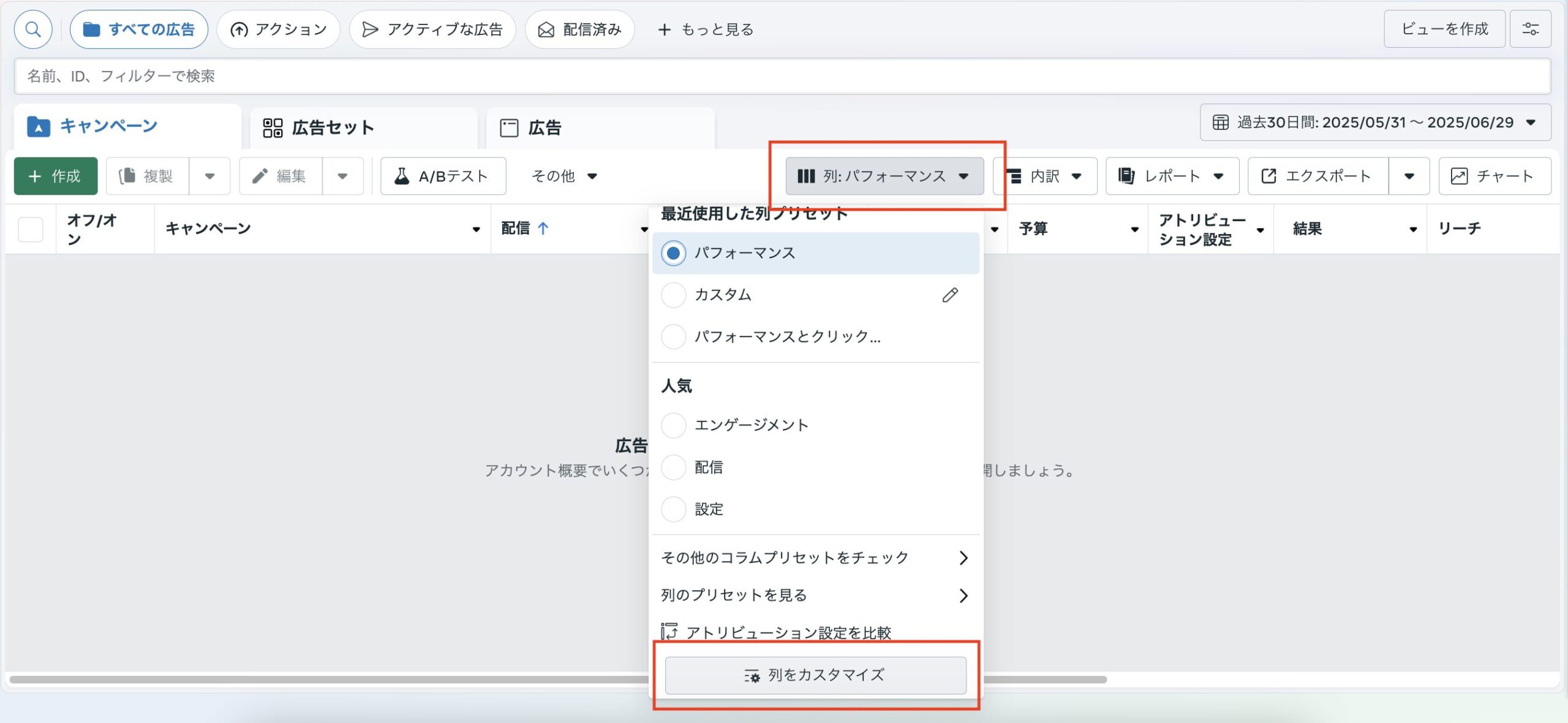Open the date range 過去30日間 dropdown
This screenshot has height=723, width=1568.
click(1374, 123)
